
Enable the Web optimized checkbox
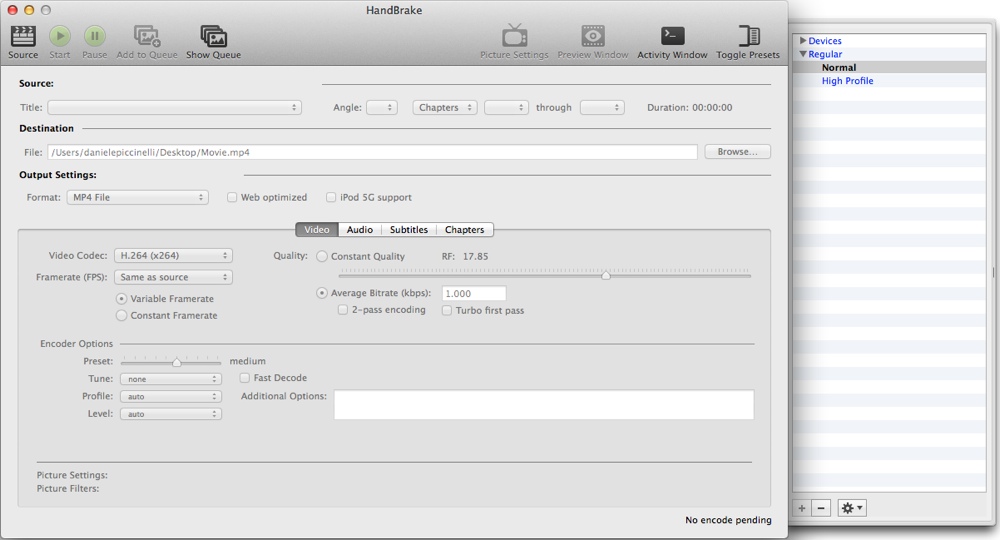coord(232,198)
